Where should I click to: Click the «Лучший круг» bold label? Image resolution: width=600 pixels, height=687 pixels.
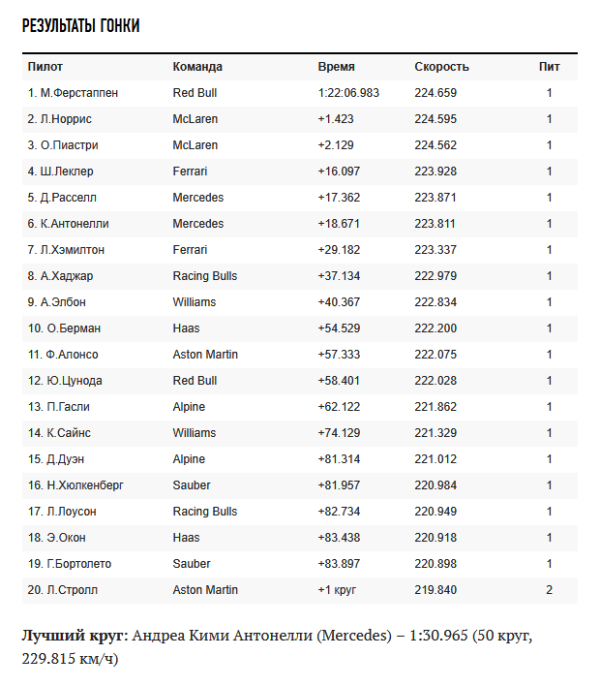coord(74,635)
